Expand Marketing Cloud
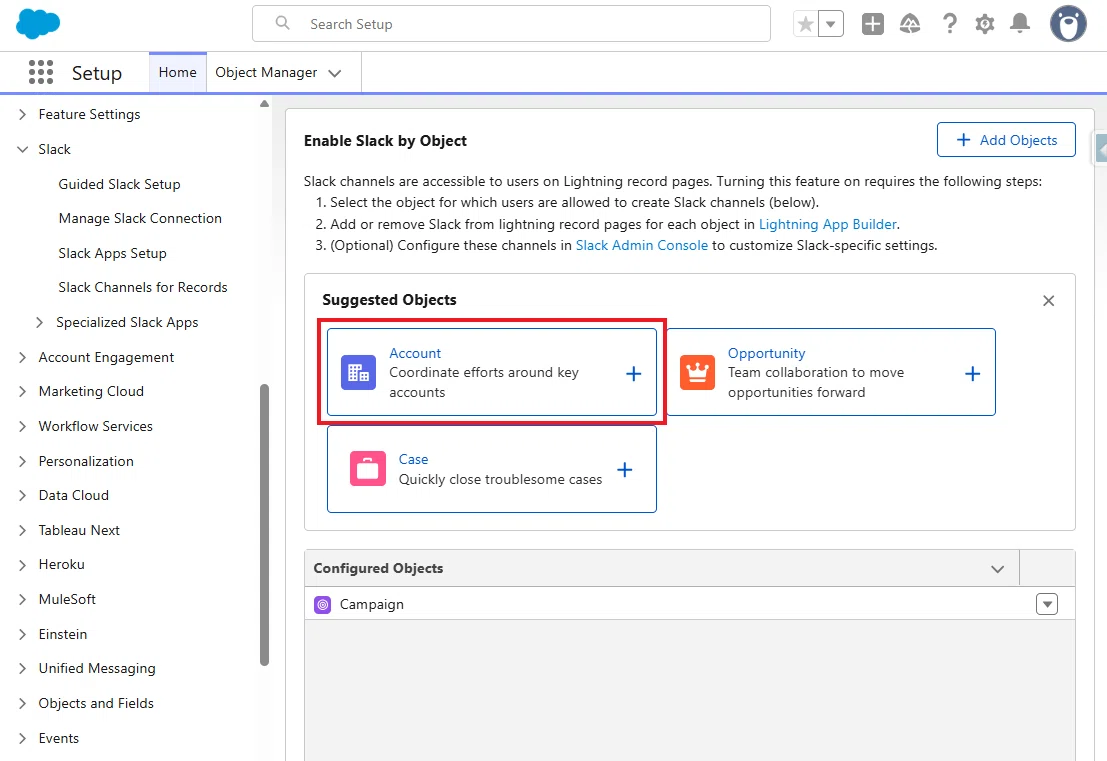 click(23, 392)
